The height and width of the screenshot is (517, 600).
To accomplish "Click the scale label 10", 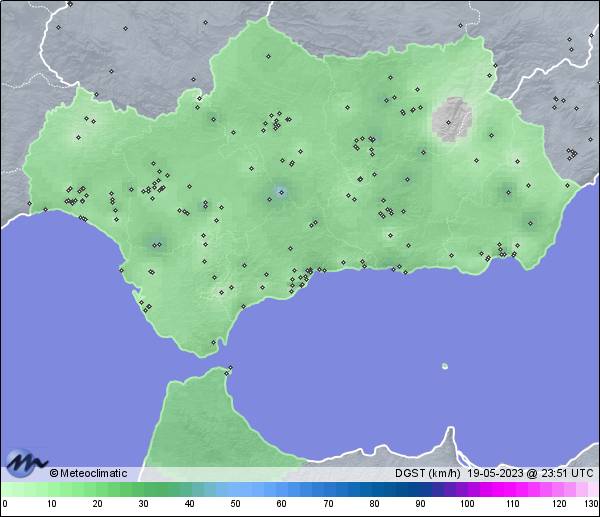I will pos(52,504).
